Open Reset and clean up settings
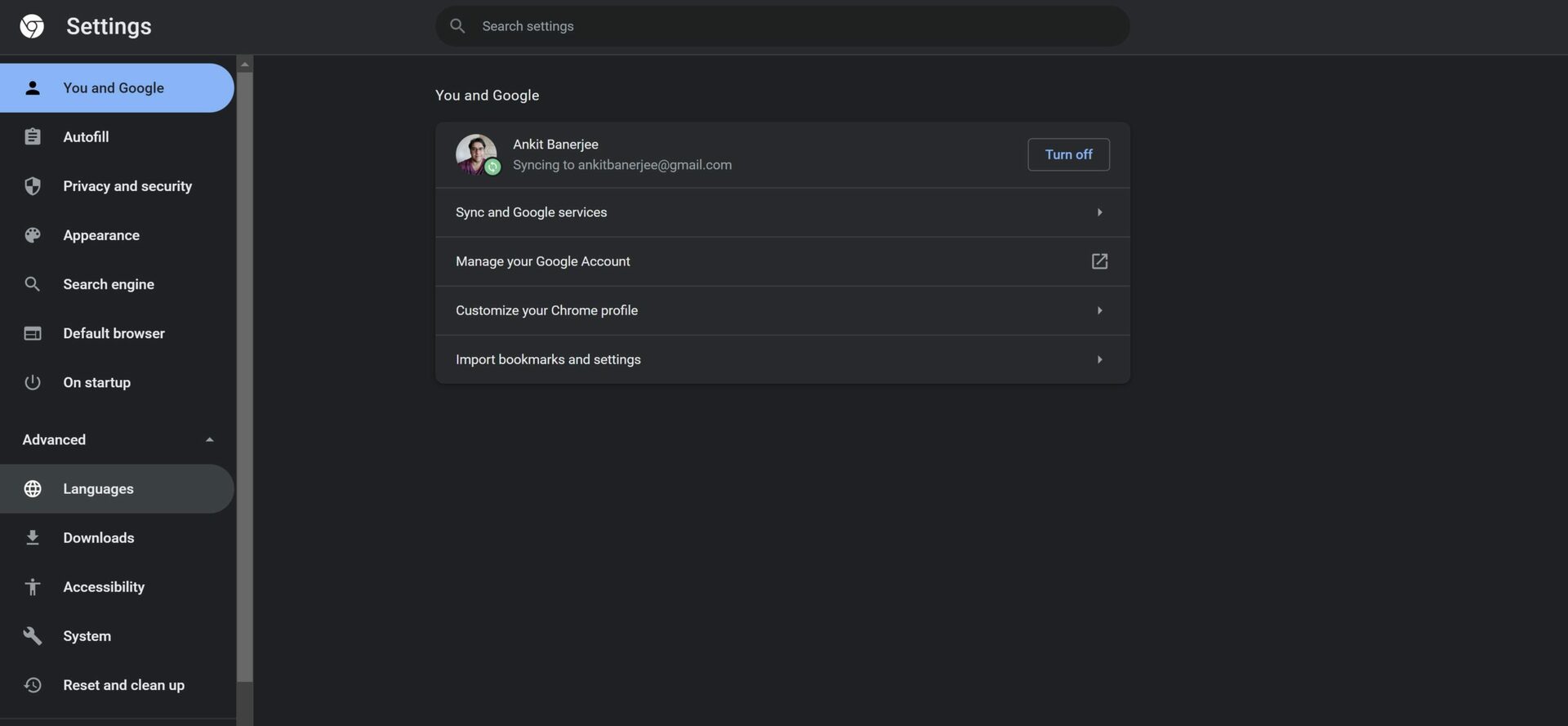Image resolution: width=1568 pixels, height=726 pixels. point(123,684)
